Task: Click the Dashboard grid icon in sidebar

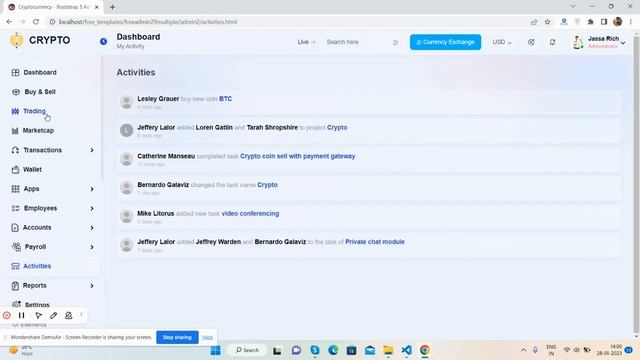Action: pos(16,73)
